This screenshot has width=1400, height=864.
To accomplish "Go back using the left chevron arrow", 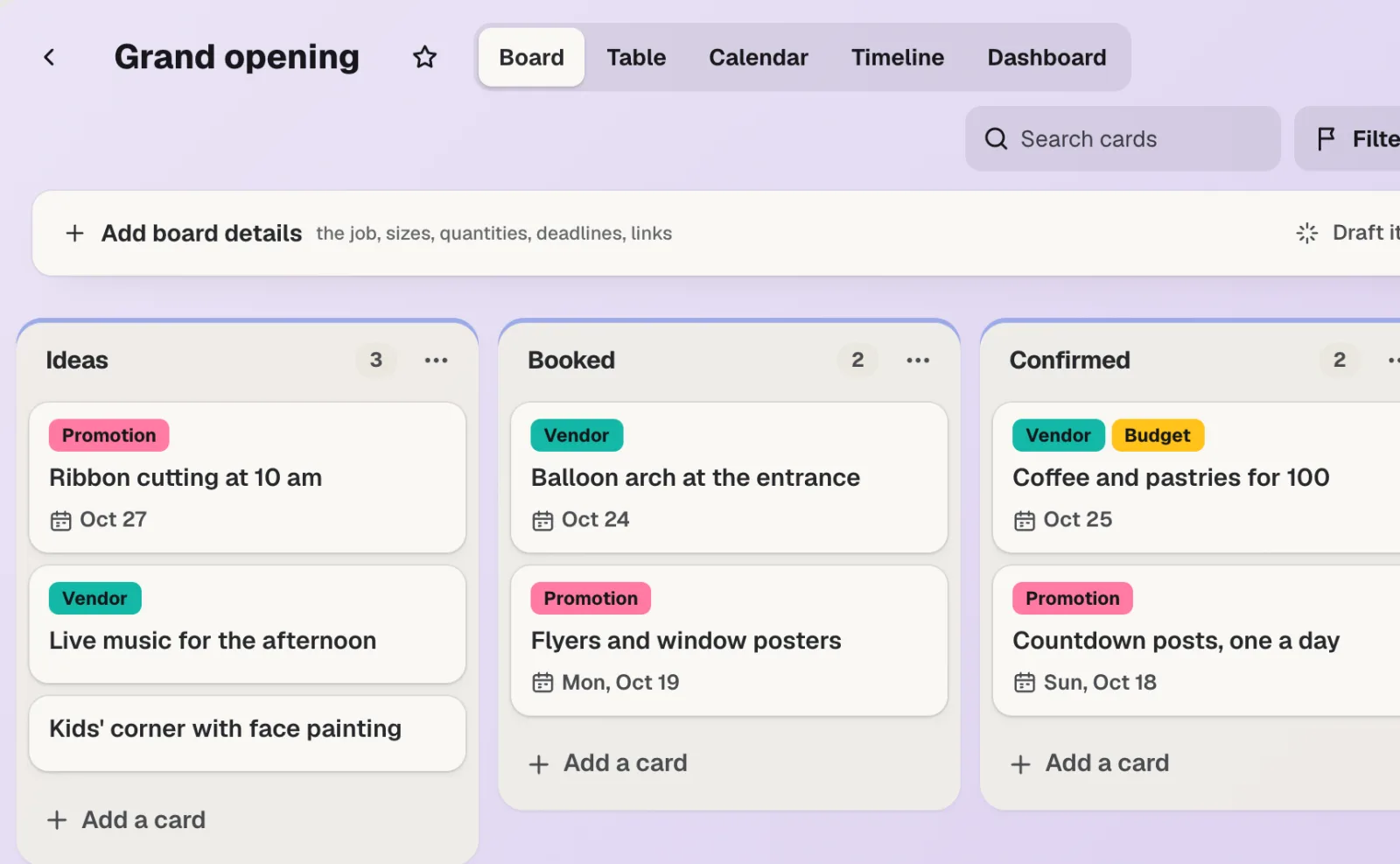I will (49, 58).
